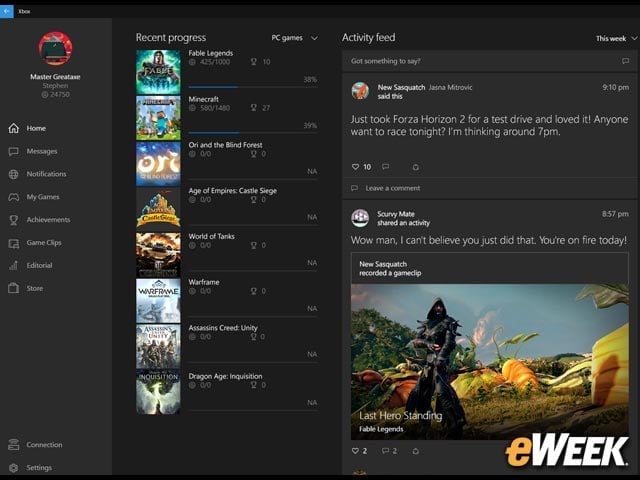Viewport: 640px width, 480px height.
Task: Click the Editorial label in sidebar
Action: tap(39, 265)
